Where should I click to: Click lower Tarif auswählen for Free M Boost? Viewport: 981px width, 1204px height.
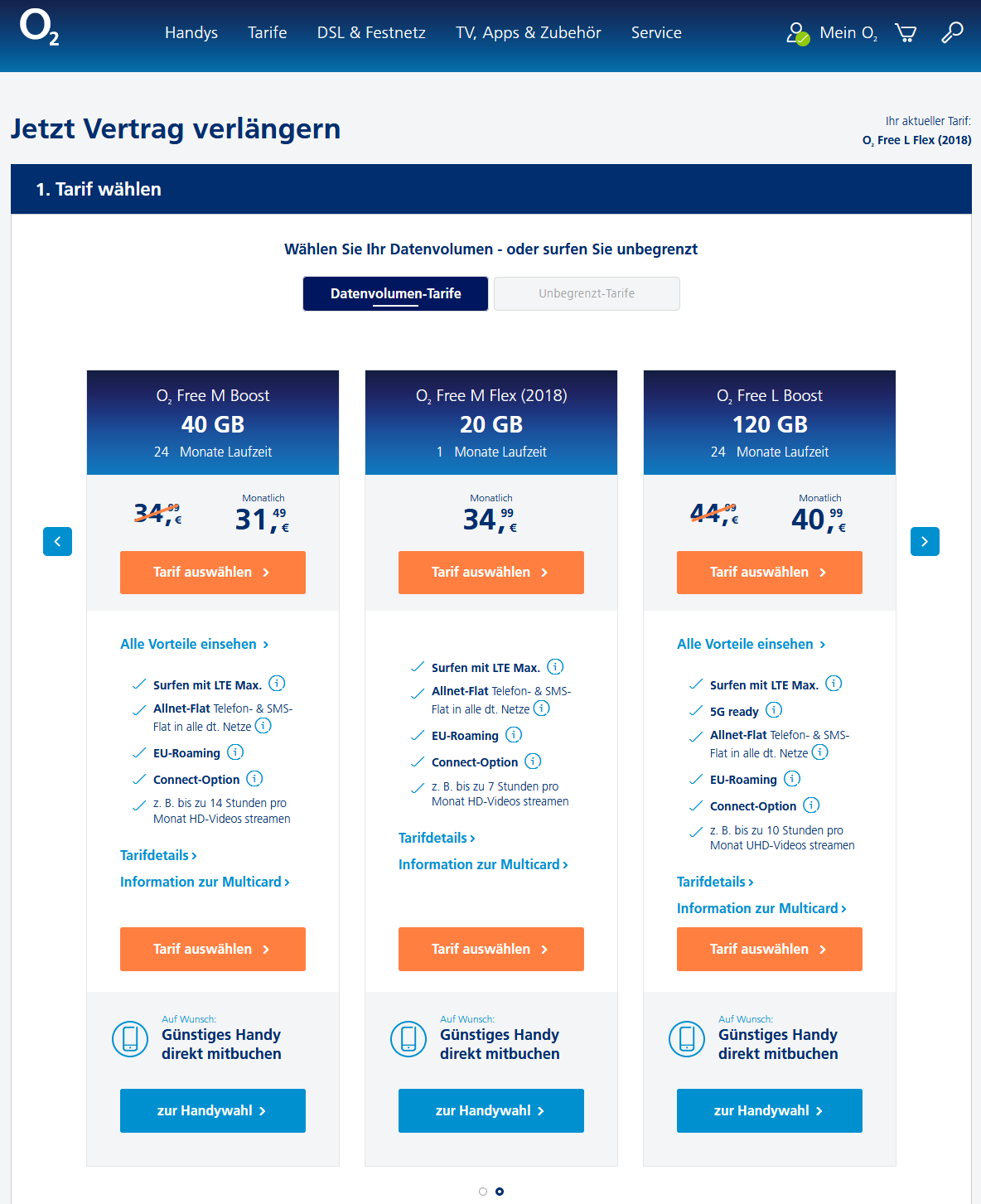coord(213,949)
